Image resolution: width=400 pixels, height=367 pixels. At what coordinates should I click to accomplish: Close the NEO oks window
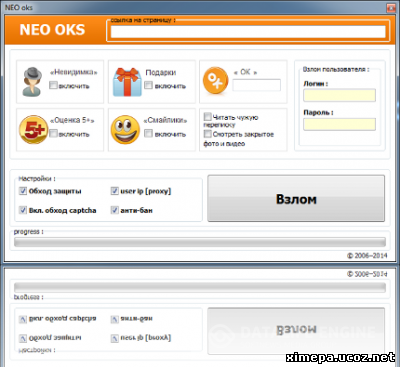391,7
